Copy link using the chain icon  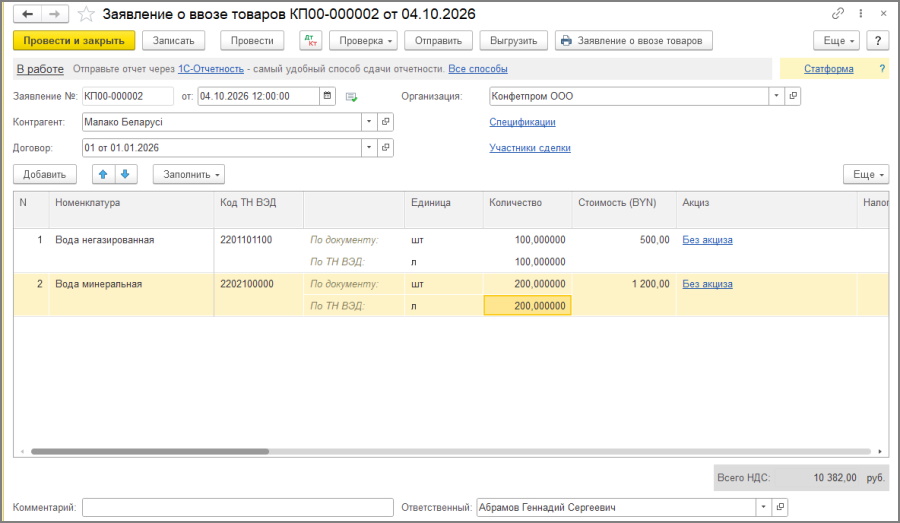(837, 13)
